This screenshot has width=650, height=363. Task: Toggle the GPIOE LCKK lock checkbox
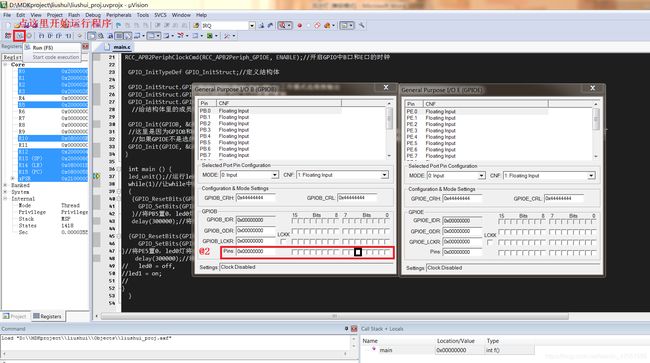point(490,243)
